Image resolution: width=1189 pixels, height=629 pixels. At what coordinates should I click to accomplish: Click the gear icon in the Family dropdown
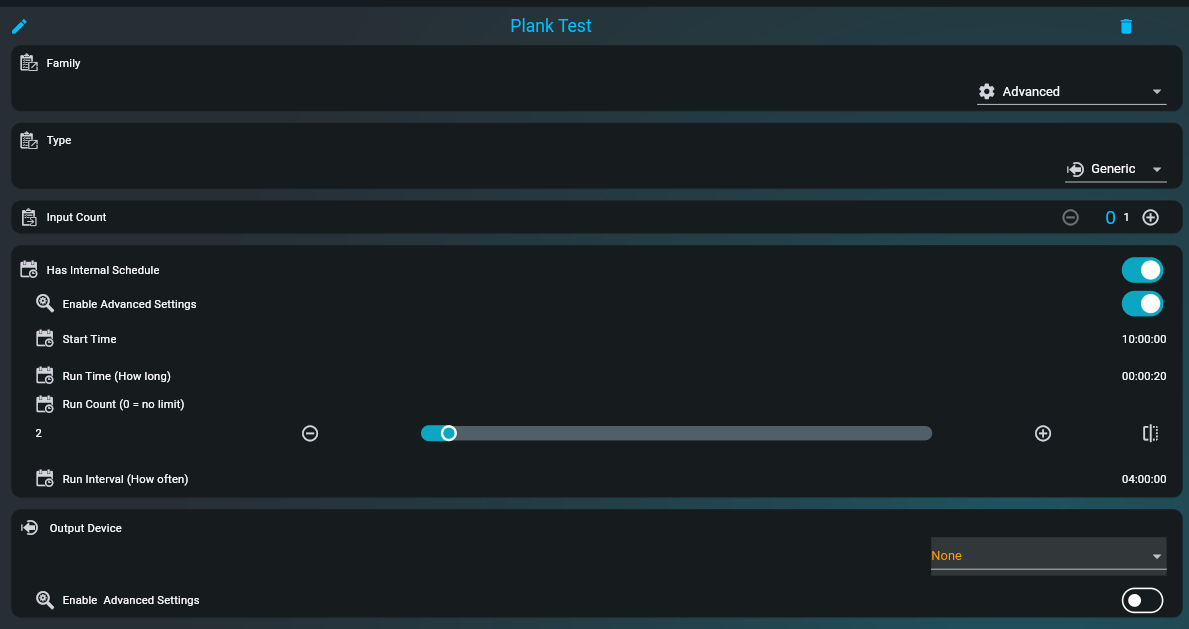pos(987,92)
